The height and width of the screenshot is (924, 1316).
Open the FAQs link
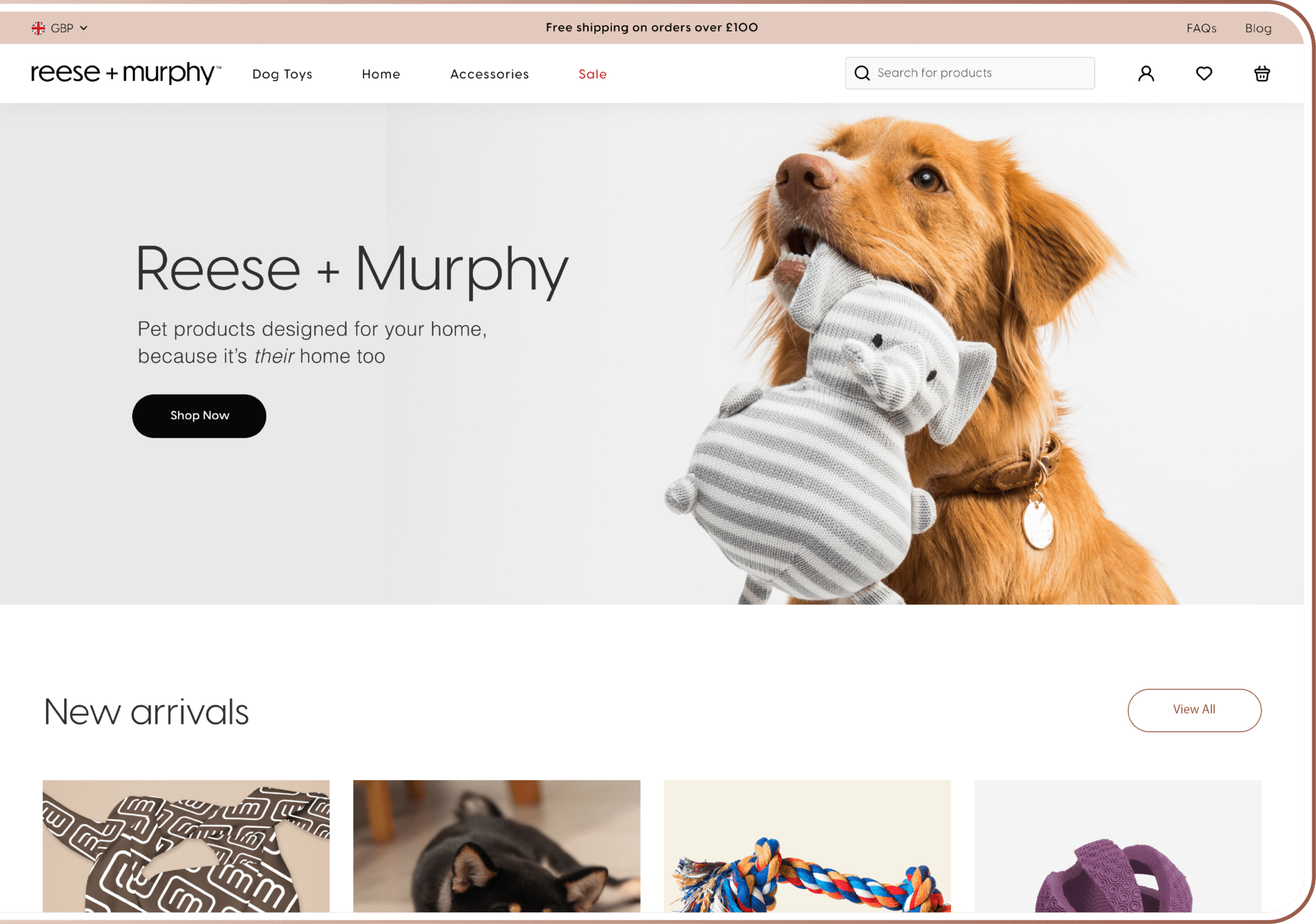click(x=1201, y=28)
